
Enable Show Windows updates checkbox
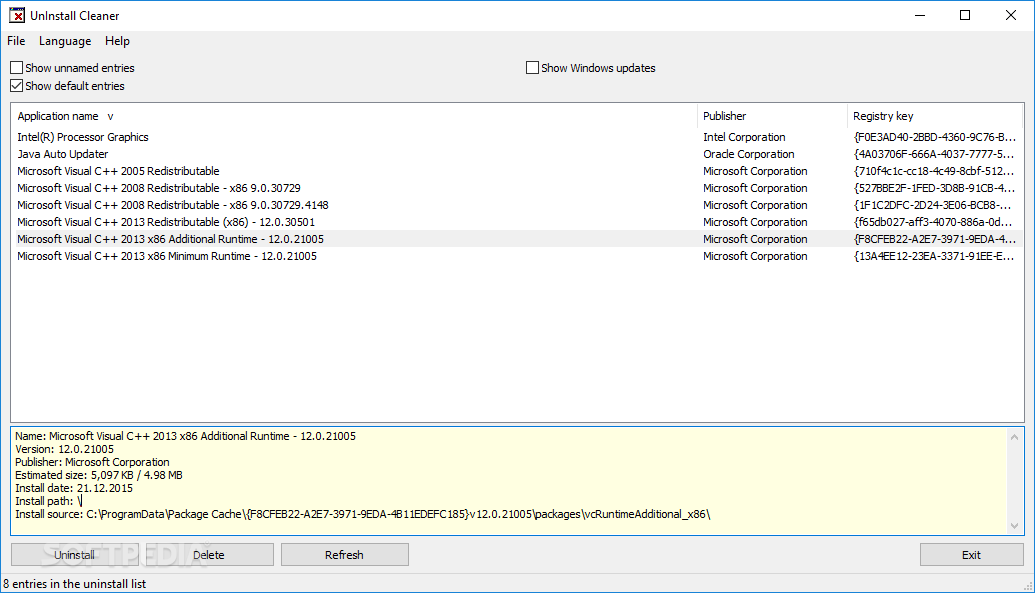click(532, 67)
